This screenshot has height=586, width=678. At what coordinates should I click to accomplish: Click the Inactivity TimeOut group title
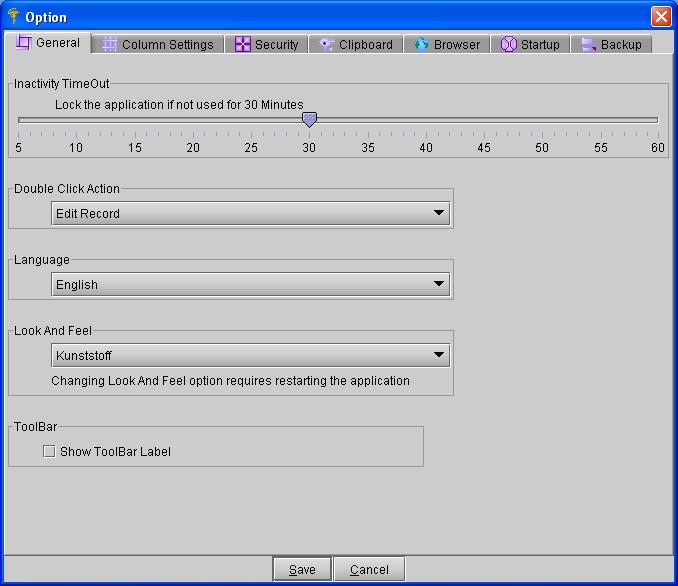61,83
